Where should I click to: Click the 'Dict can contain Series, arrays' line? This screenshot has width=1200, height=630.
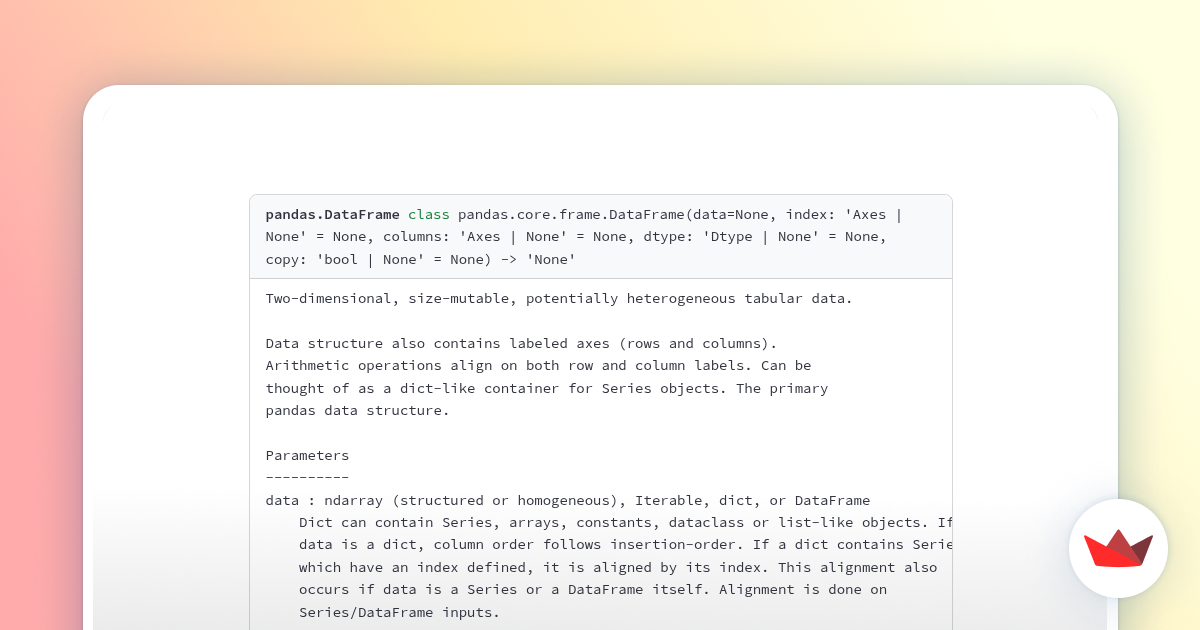pos(625,522)
